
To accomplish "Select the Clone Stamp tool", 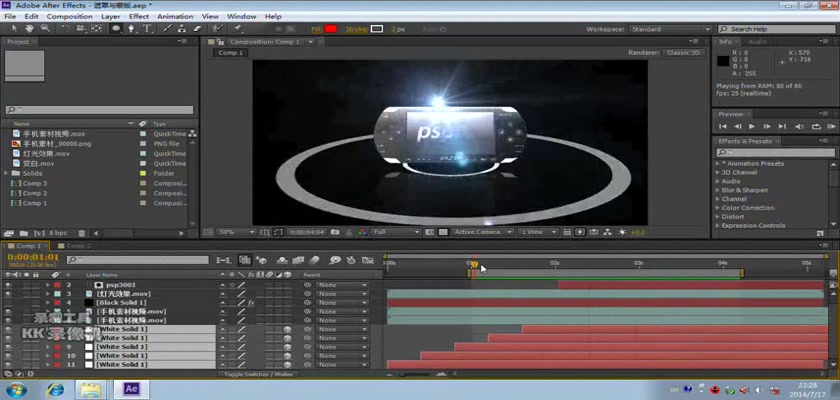I will [182, 29].
